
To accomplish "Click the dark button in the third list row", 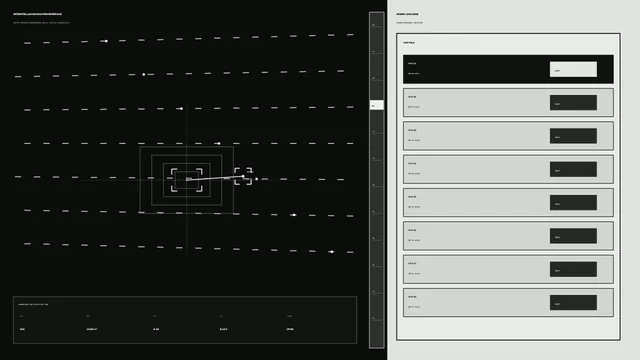I will click(573, 136).
